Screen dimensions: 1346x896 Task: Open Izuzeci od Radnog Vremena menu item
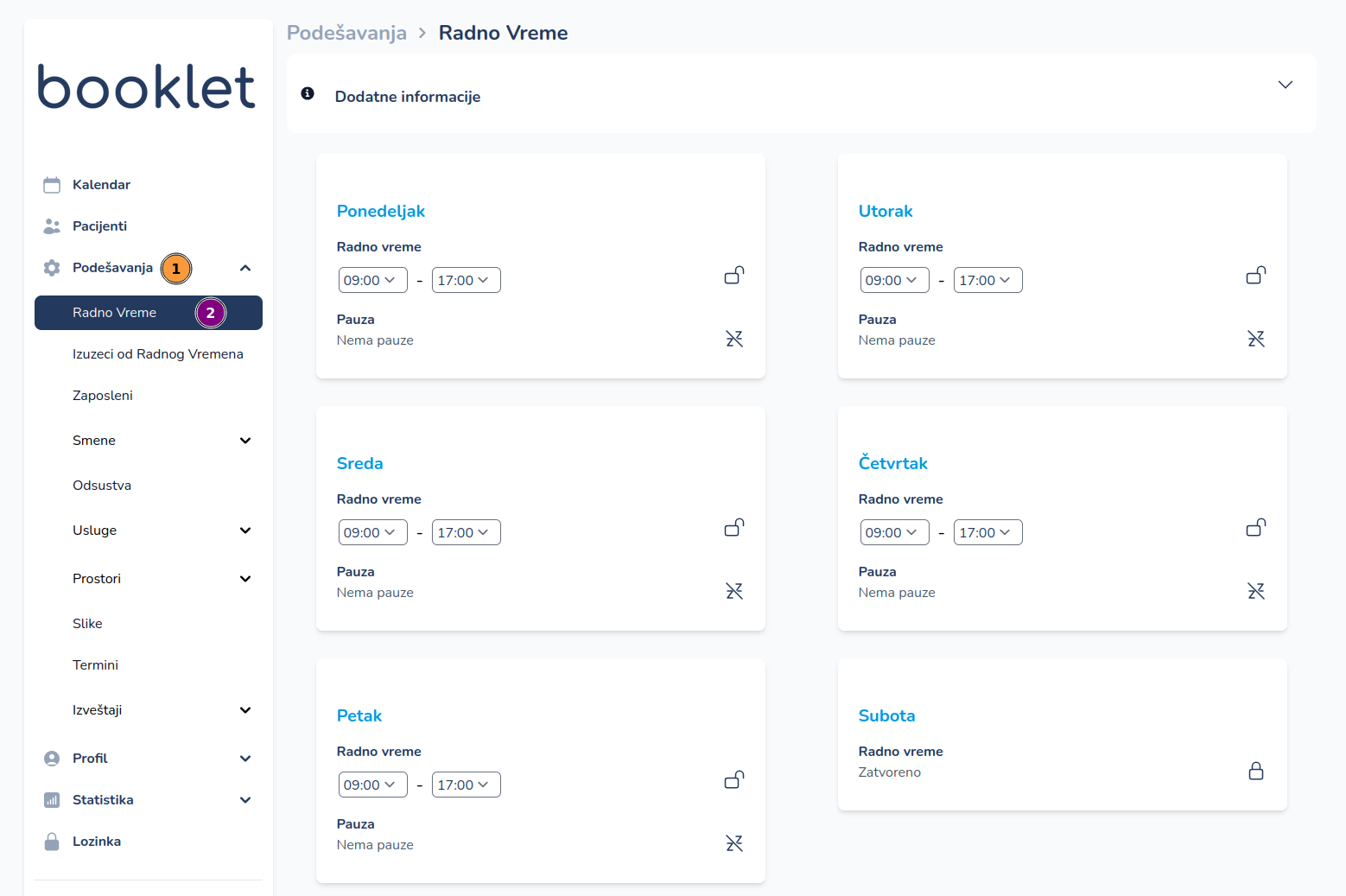coord(158,354)
